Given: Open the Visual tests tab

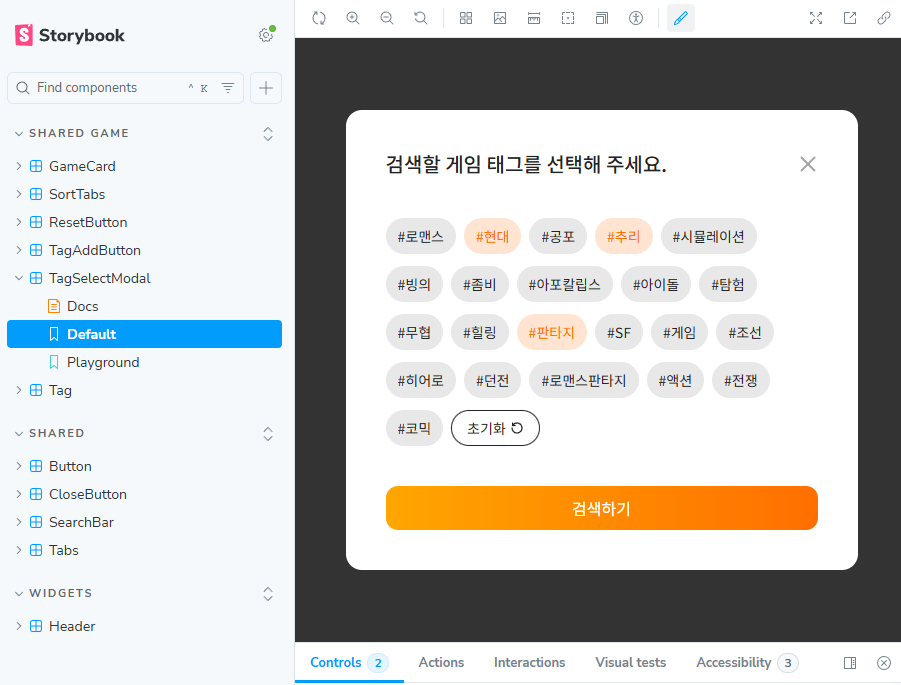Looking at the screenshot, I should point(630,663).
